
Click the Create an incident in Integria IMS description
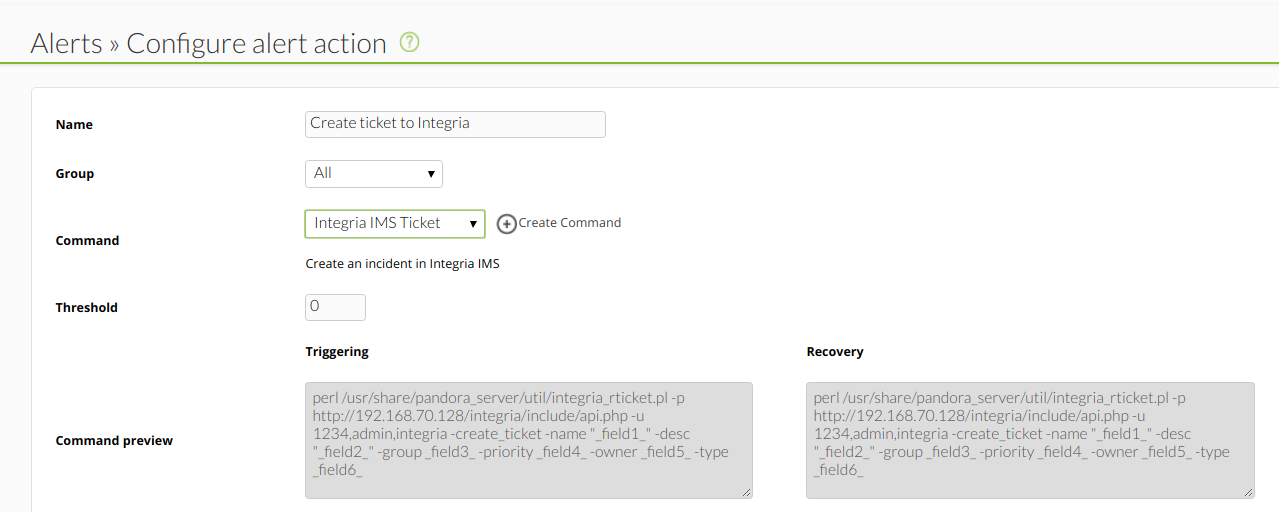(x=402, y=265)
